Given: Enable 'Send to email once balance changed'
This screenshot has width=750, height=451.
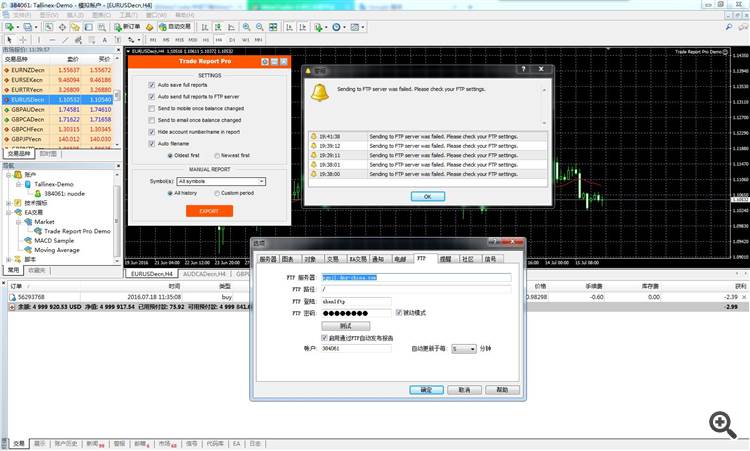Looking at the screenshot, I should coord(152,120).
